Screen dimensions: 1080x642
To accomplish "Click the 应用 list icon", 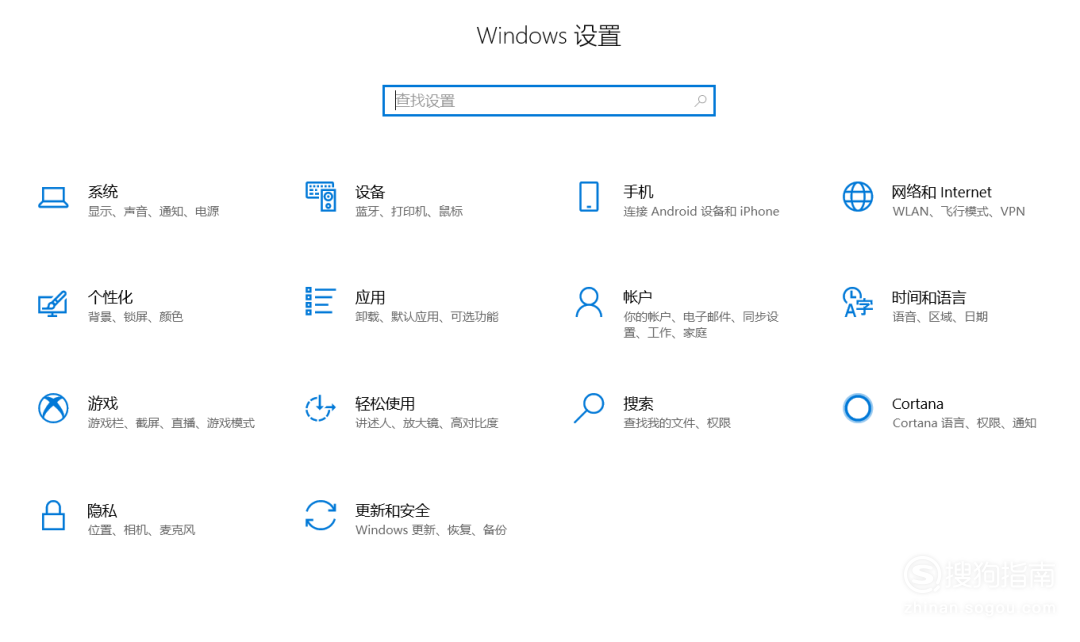I will coord(321,302).
